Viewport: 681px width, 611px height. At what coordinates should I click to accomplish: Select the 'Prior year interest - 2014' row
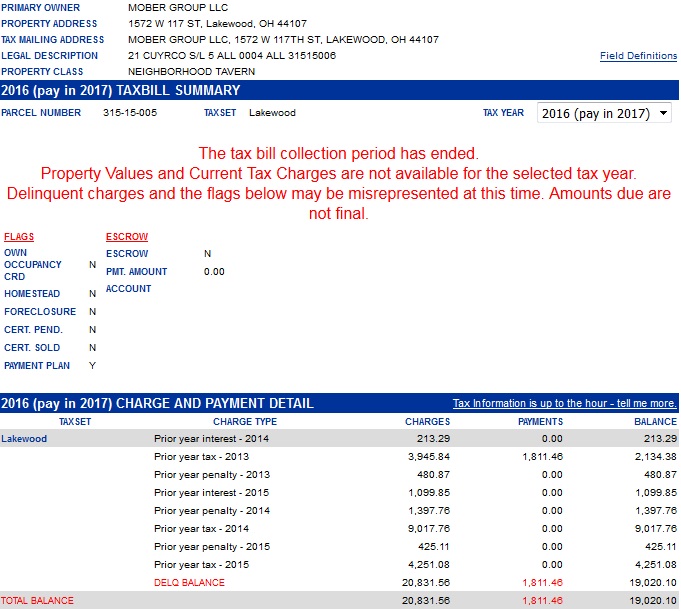click(x=211, y=439)
